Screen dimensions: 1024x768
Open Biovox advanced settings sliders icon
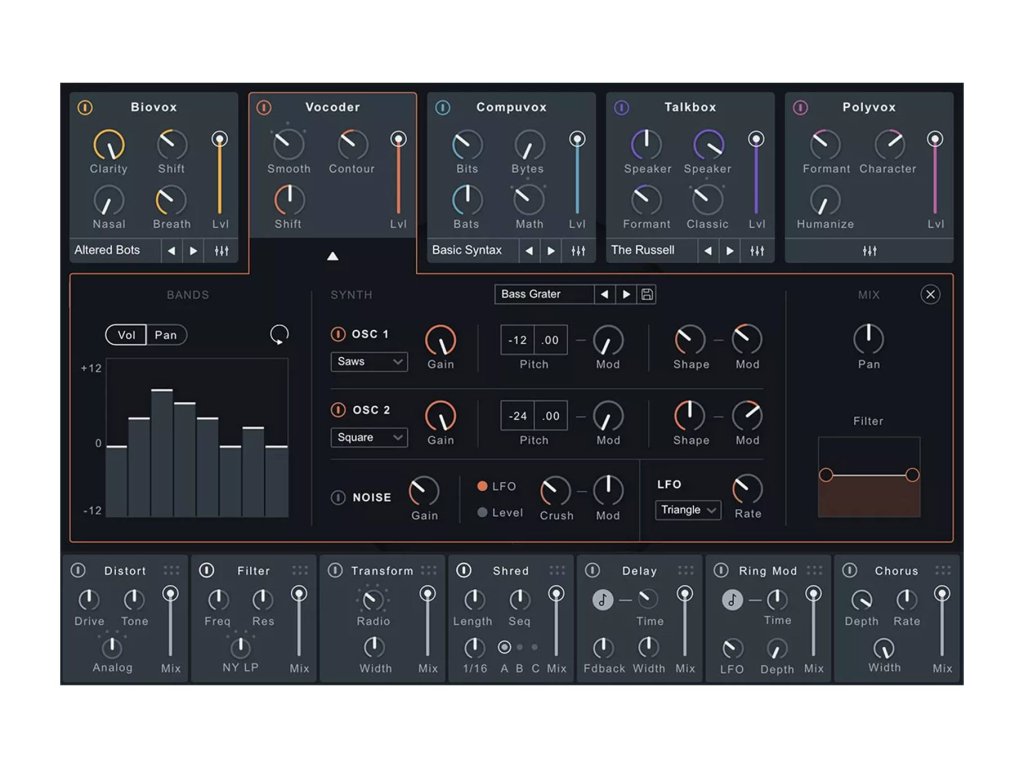point(221,250)
